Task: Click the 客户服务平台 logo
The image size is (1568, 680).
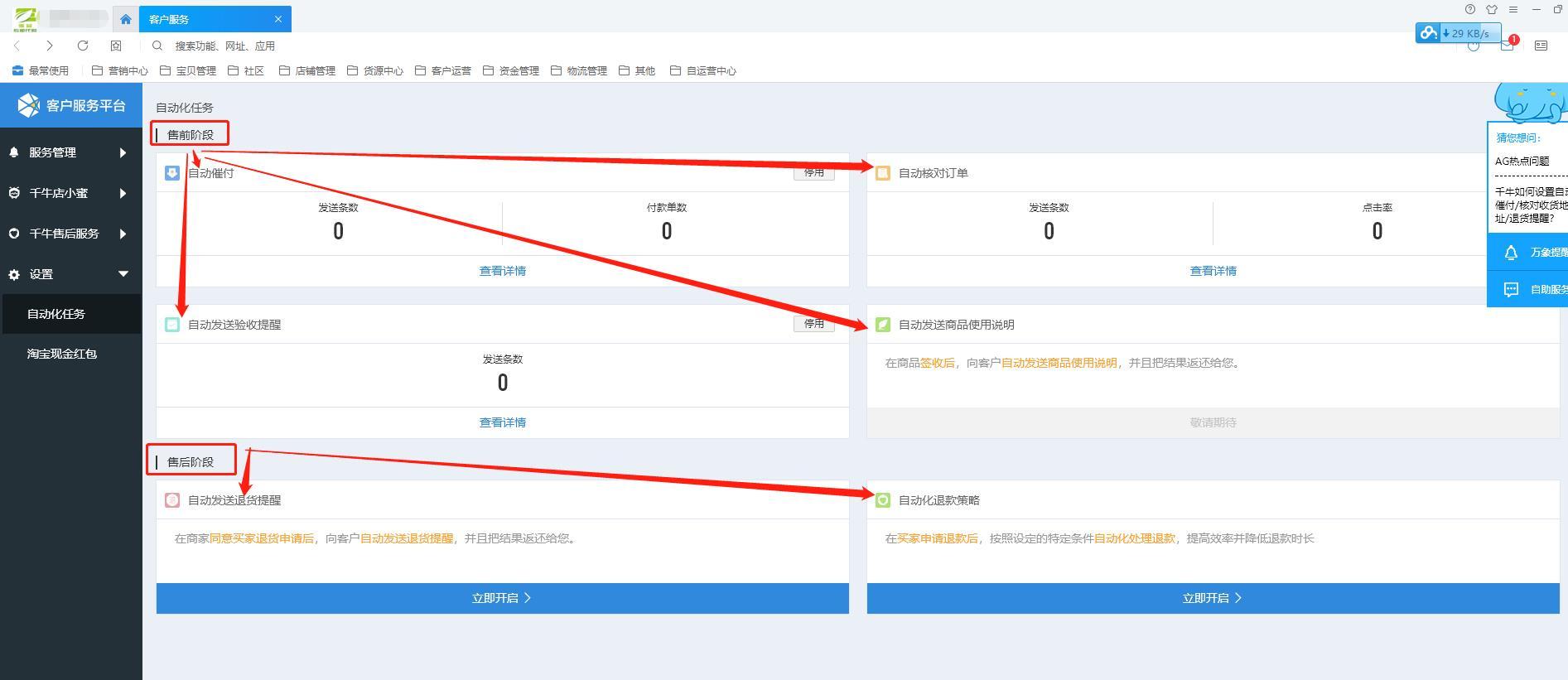Action: click(71, 105)
